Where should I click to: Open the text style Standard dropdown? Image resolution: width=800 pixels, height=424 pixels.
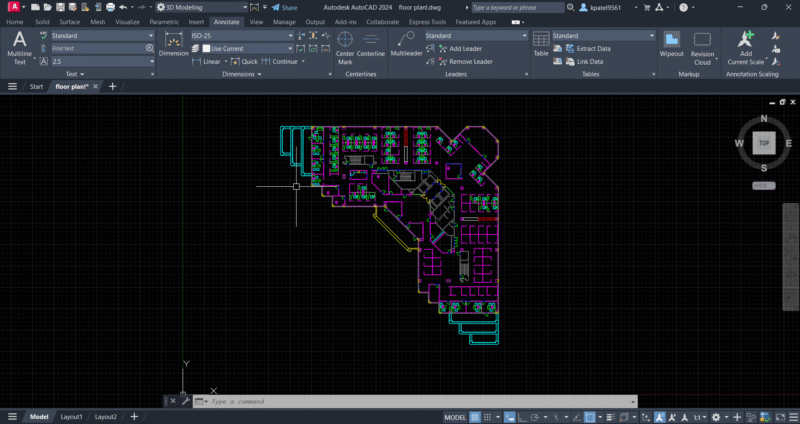103,36
